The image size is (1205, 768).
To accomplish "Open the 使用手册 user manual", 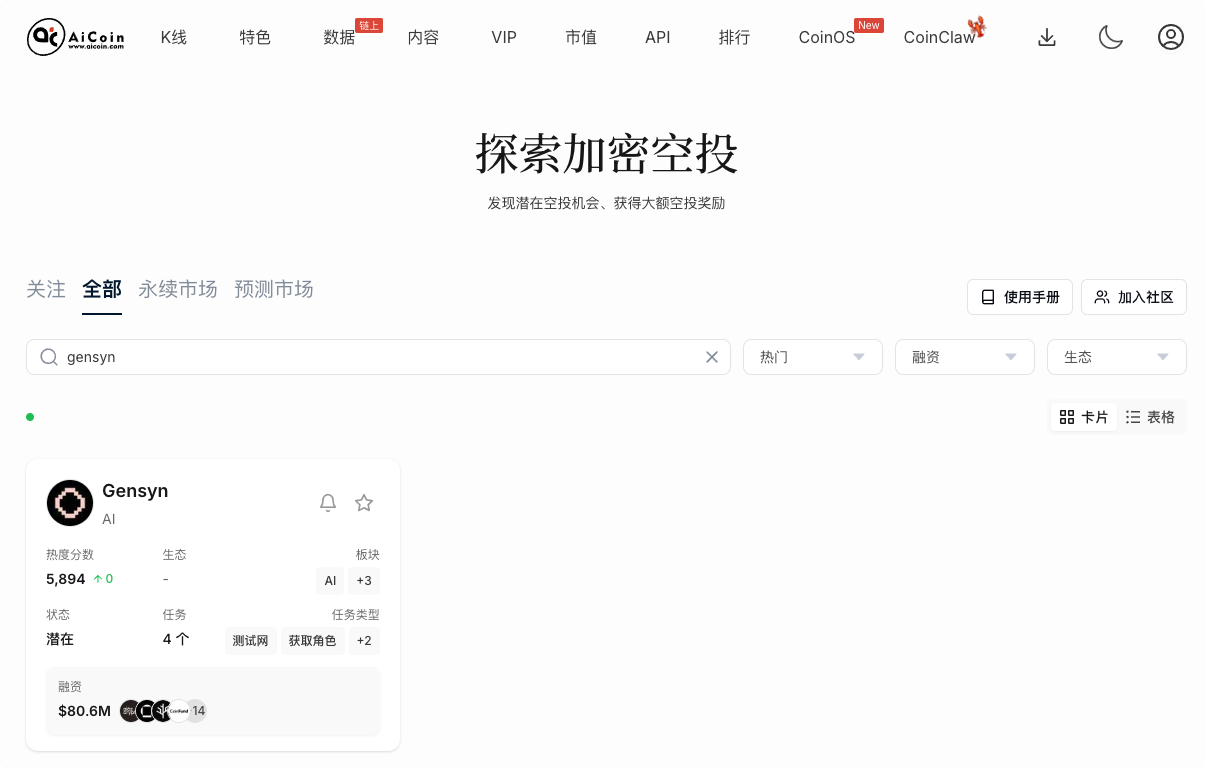I will (x=1019, y=297).
